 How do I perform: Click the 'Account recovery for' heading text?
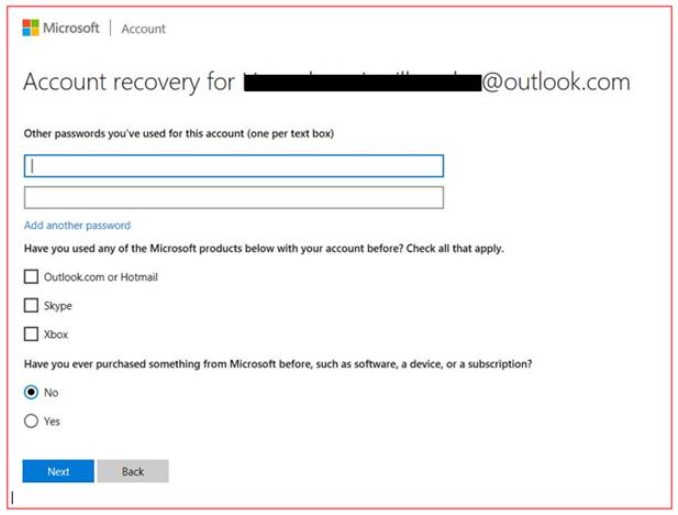(129, 82)
